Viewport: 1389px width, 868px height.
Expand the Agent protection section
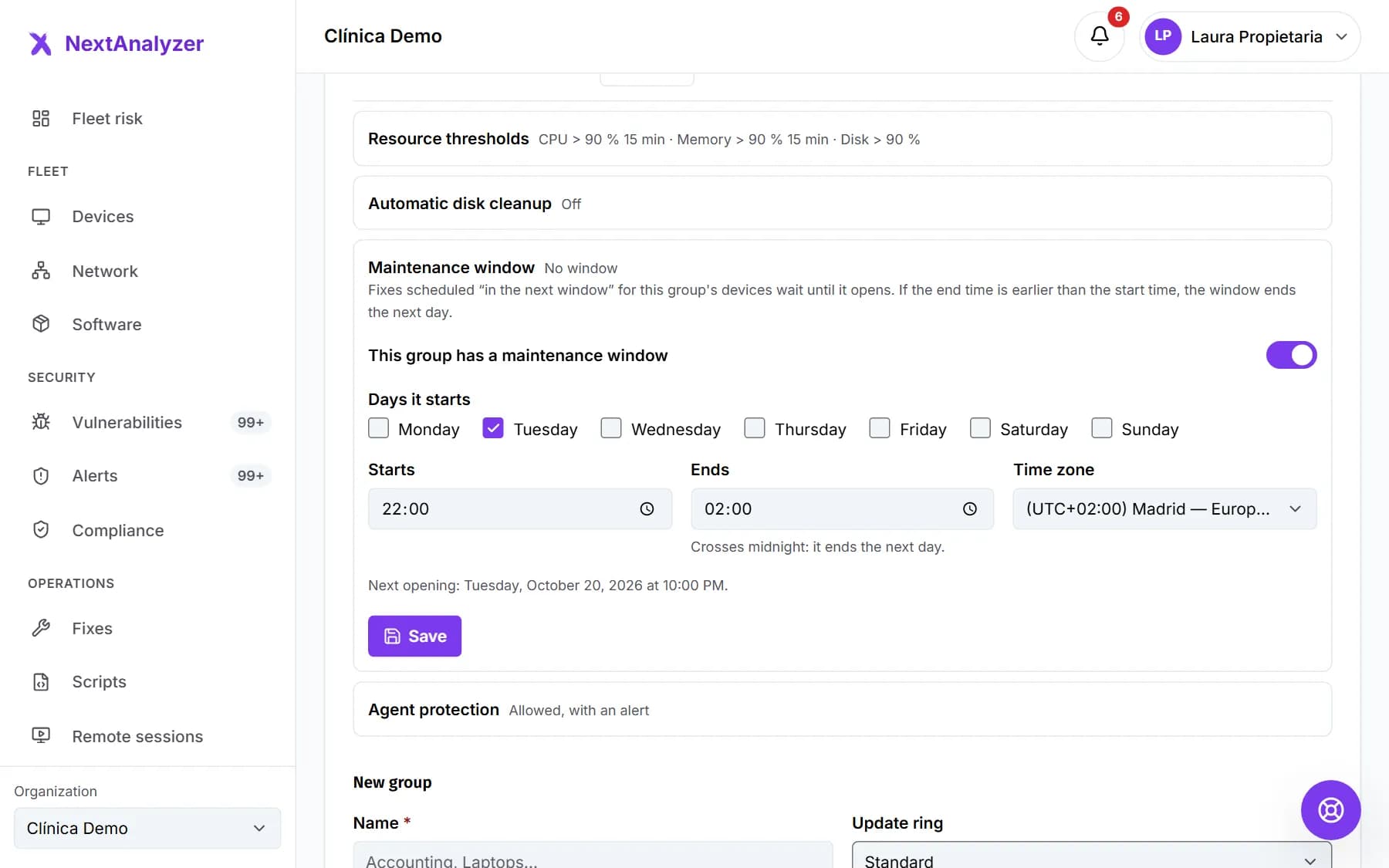842,710
